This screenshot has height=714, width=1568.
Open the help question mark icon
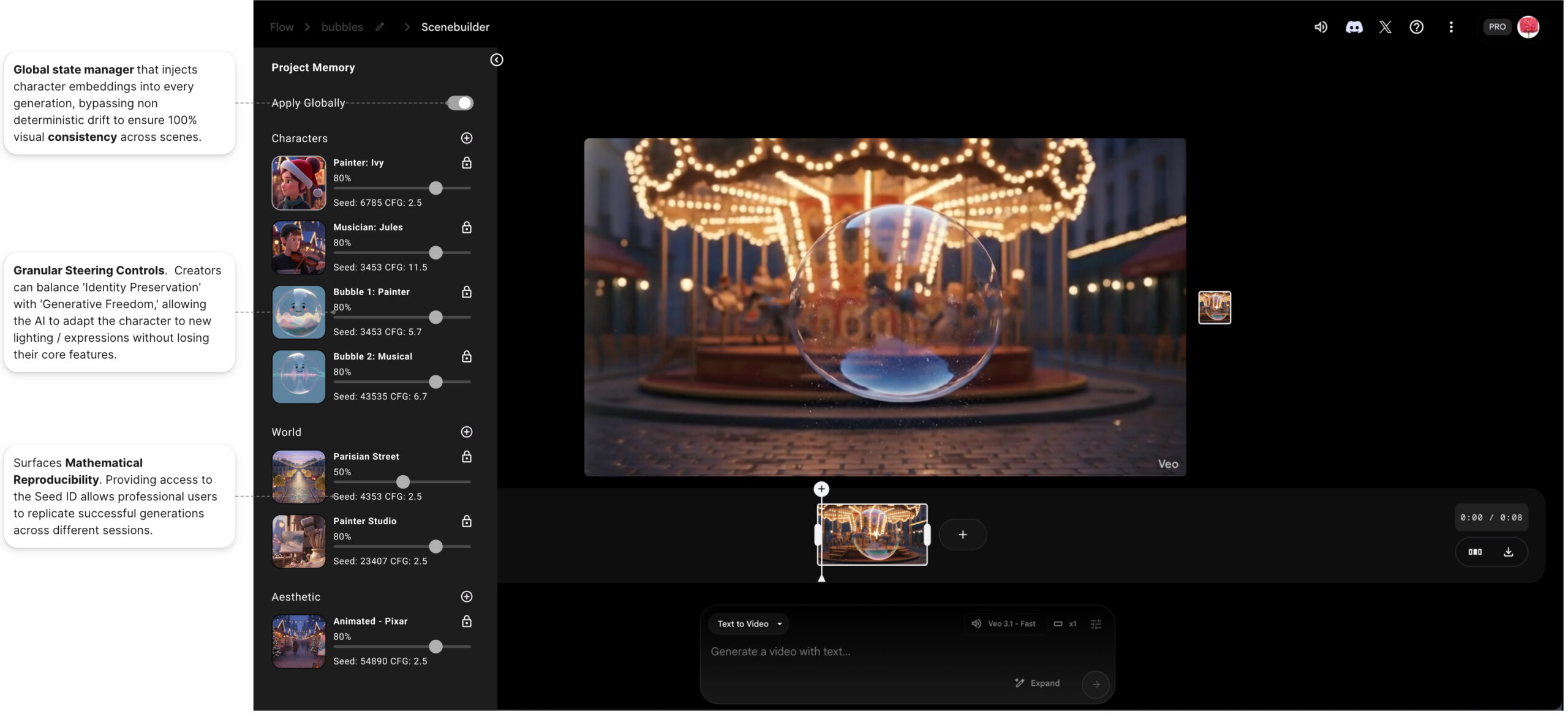pos(1417,27)
